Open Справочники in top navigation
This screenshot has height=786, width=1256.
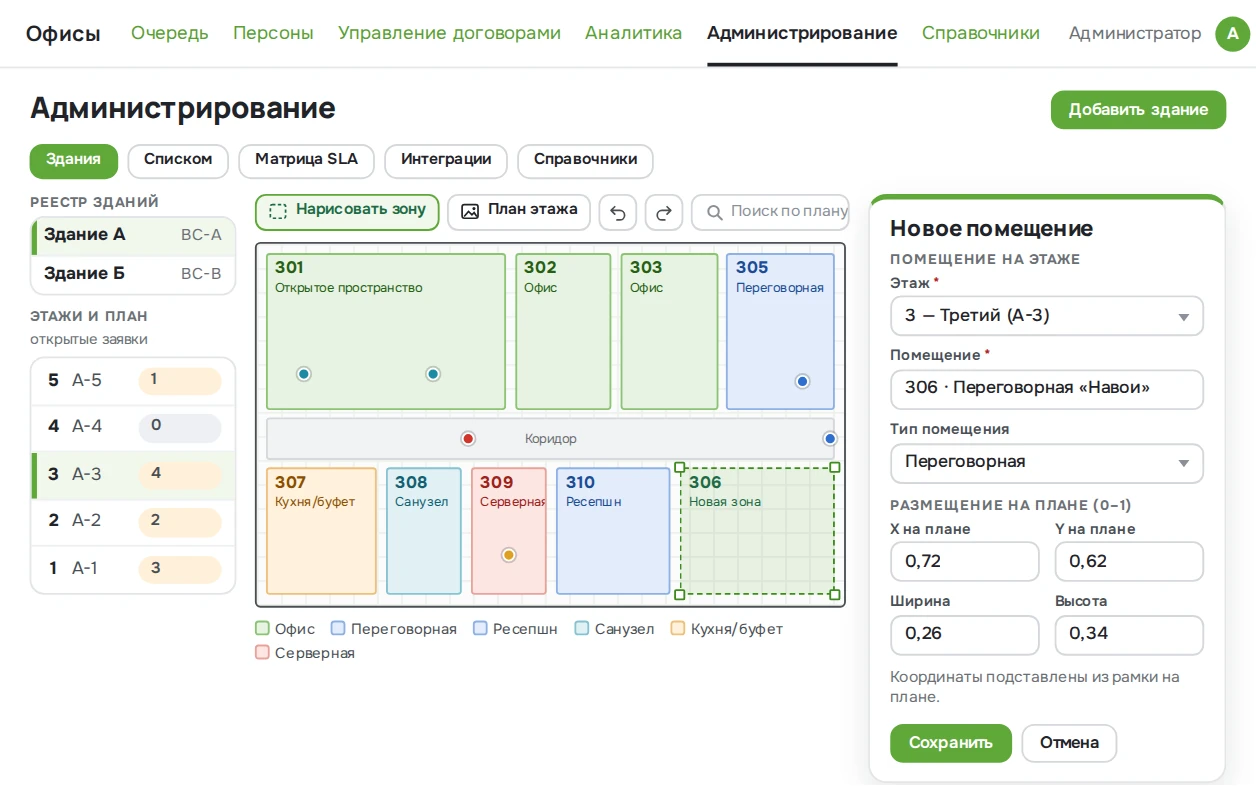[x=981, y=33]
